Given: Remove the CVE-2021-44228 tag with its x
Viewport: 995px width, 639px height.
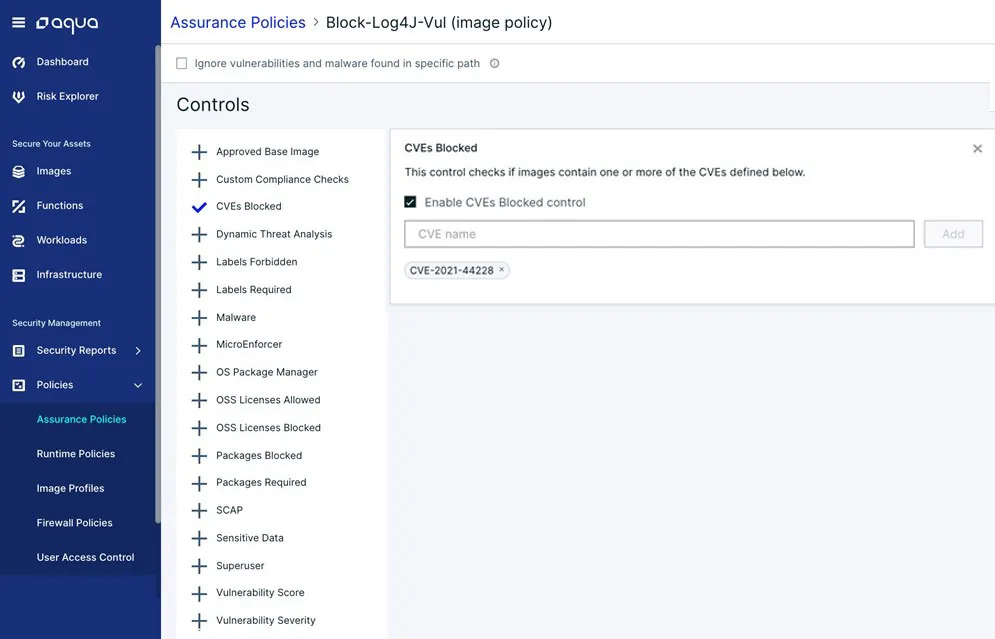Looking at the screenshot, I should (501, 270).
